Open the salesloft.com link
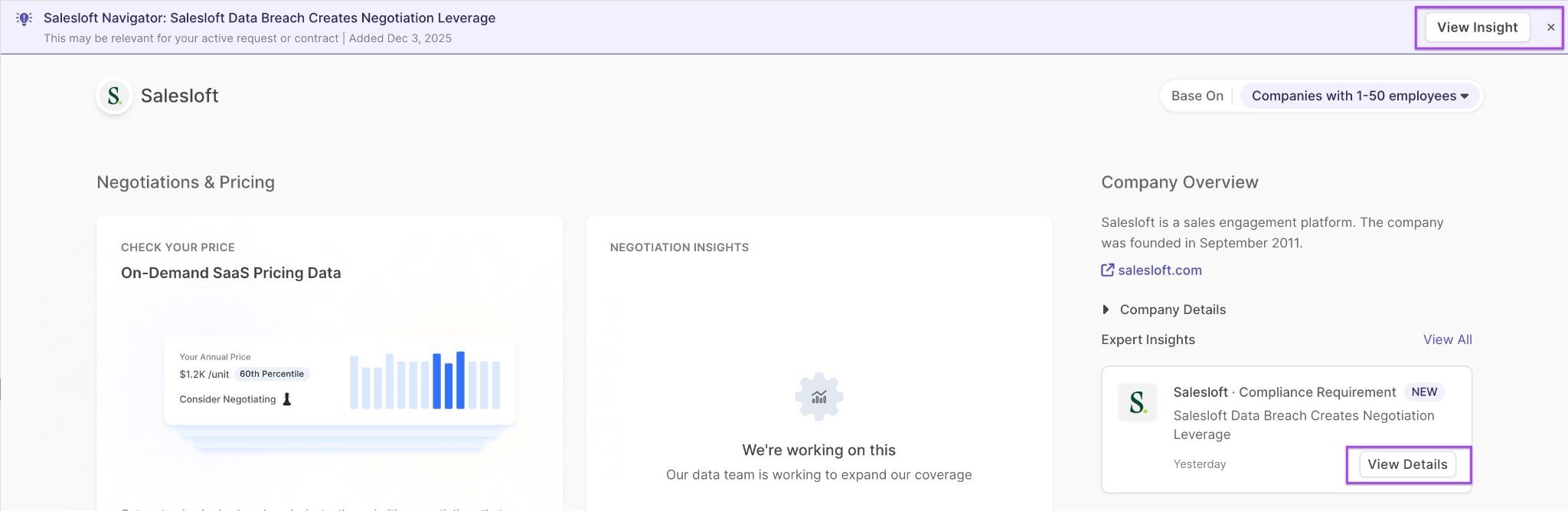1568x511 pixels. pyautogui.click(x=1159, y=270)
